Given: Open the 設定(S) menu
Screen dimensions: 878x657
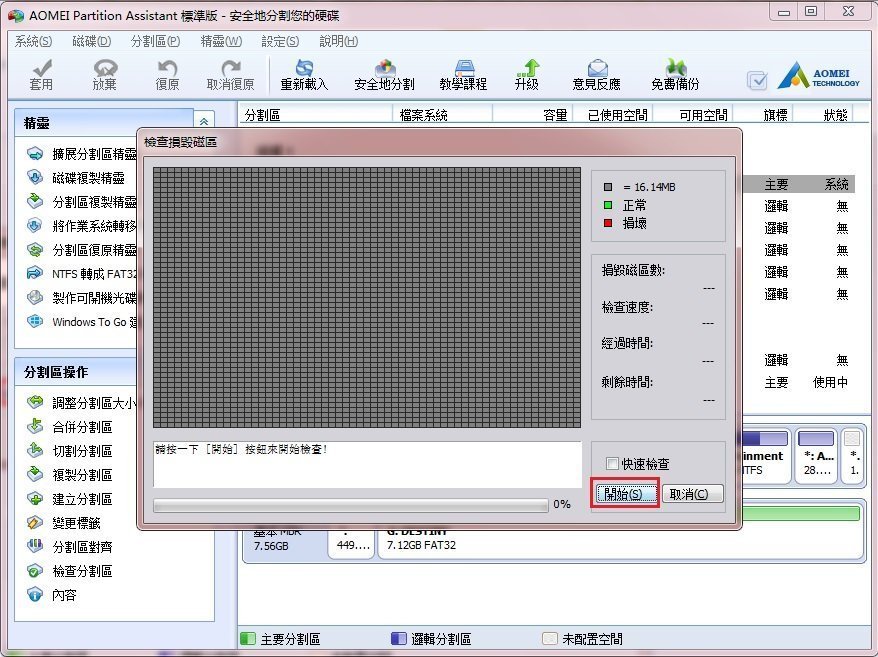Looking at the screenshot, I should click(x=280, y=41).
